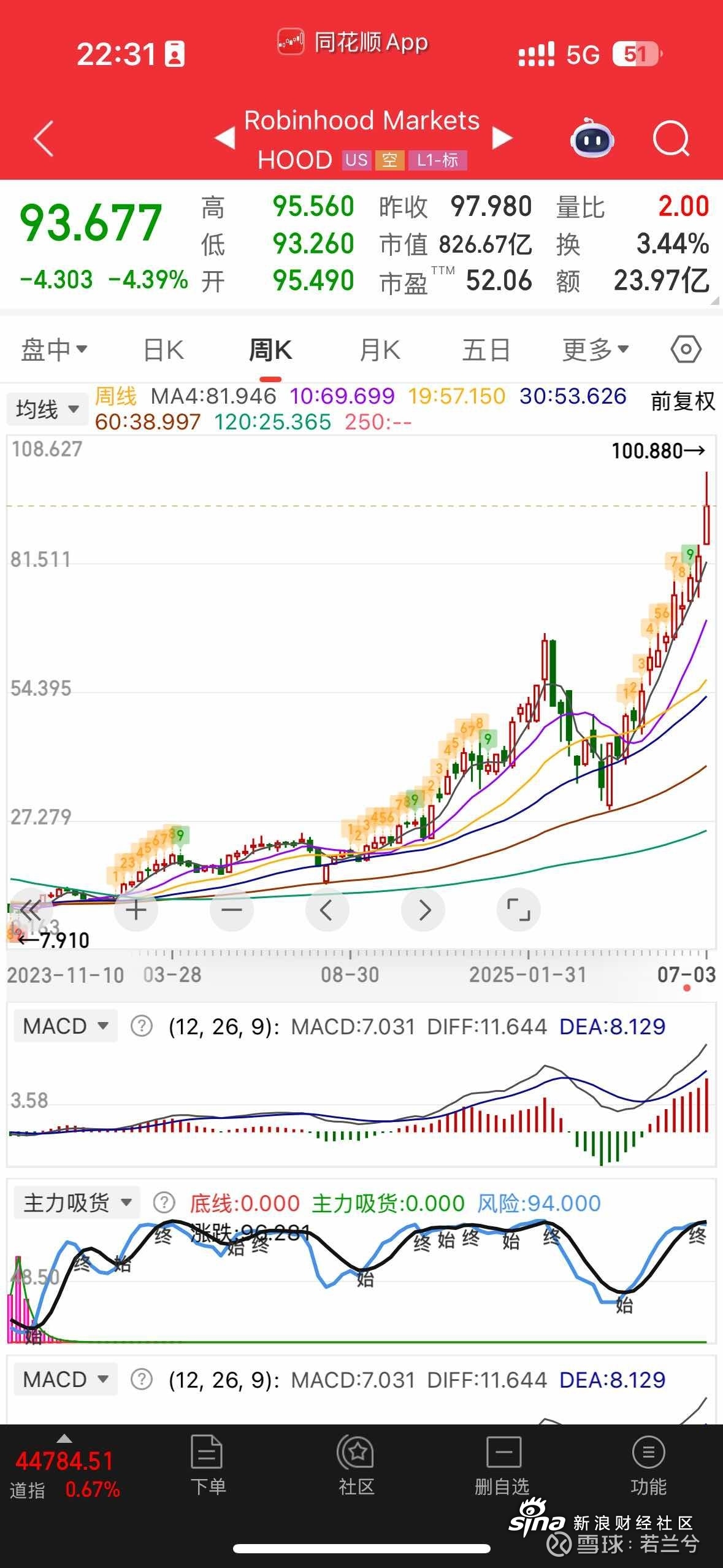723x1568 pixels.
Task: Open help for the bottom MACD panel
Action: coord(142,1379)
